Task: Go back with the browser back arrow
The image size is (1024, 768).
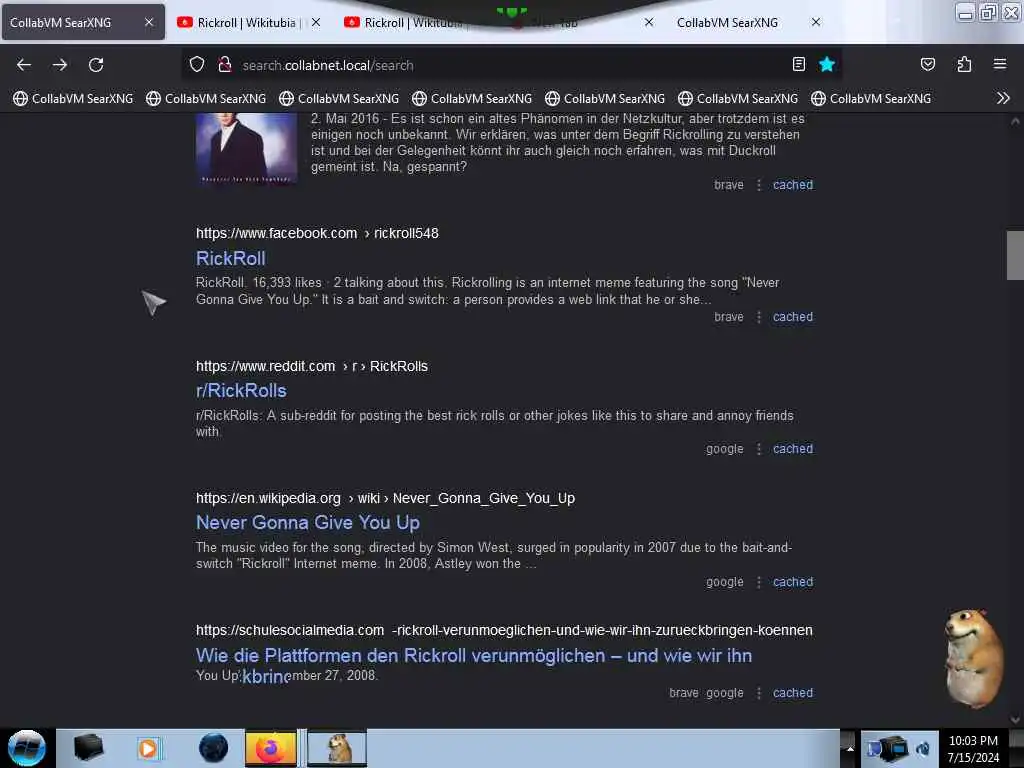Action: point(24,65)
